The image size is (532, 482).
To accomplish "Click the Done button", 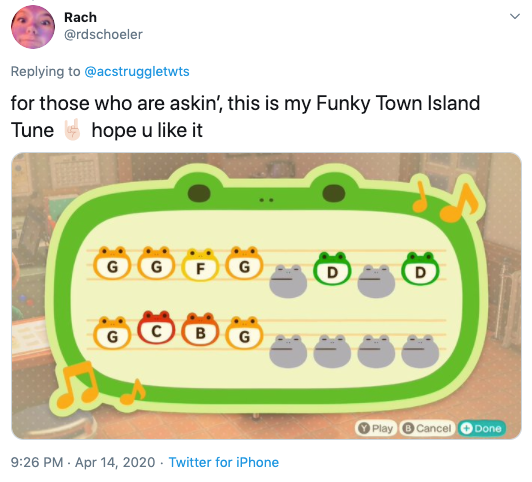I will coord(482,428).
